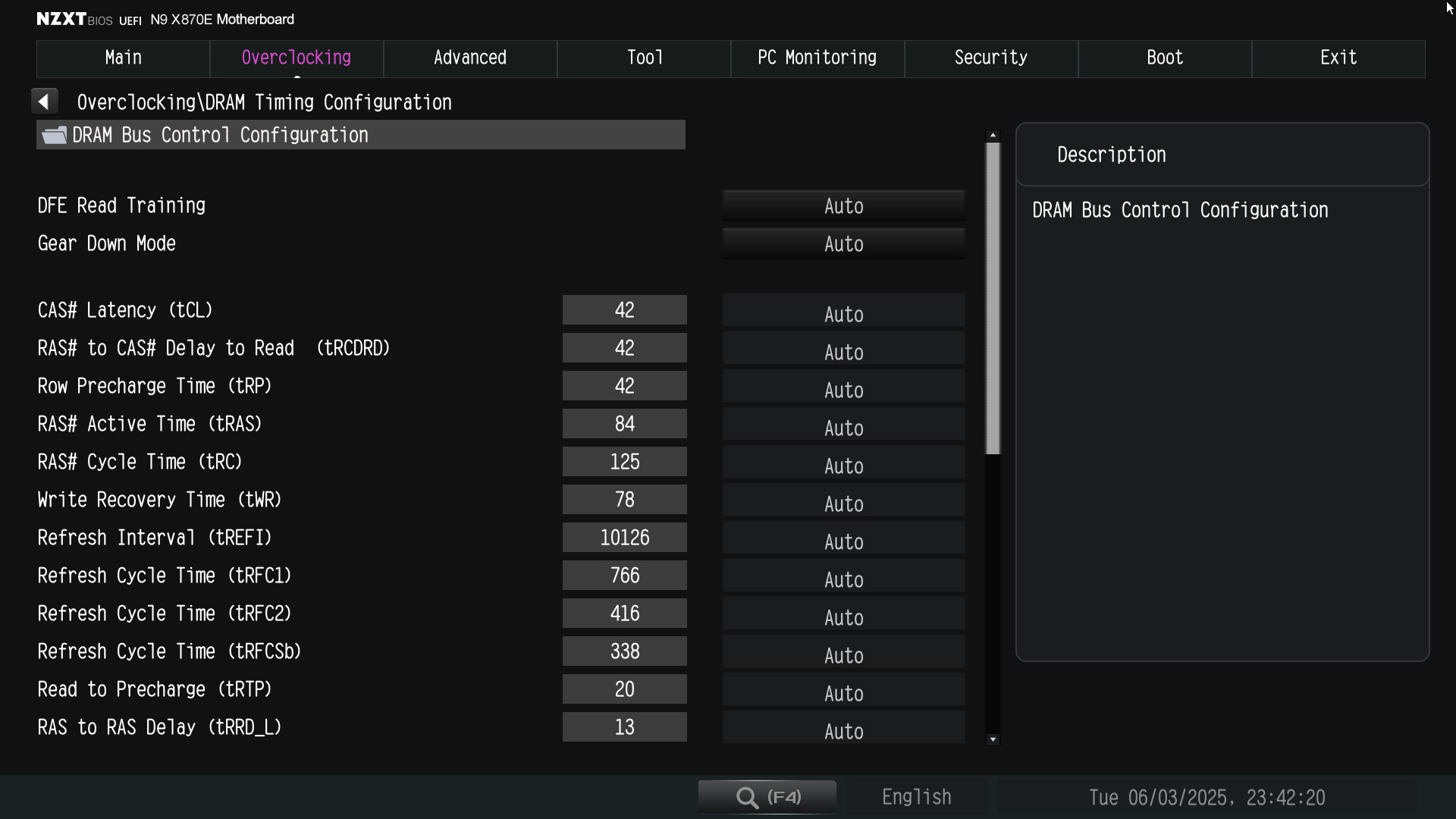
Task: Click the English language button
Action: pos(916,797)
